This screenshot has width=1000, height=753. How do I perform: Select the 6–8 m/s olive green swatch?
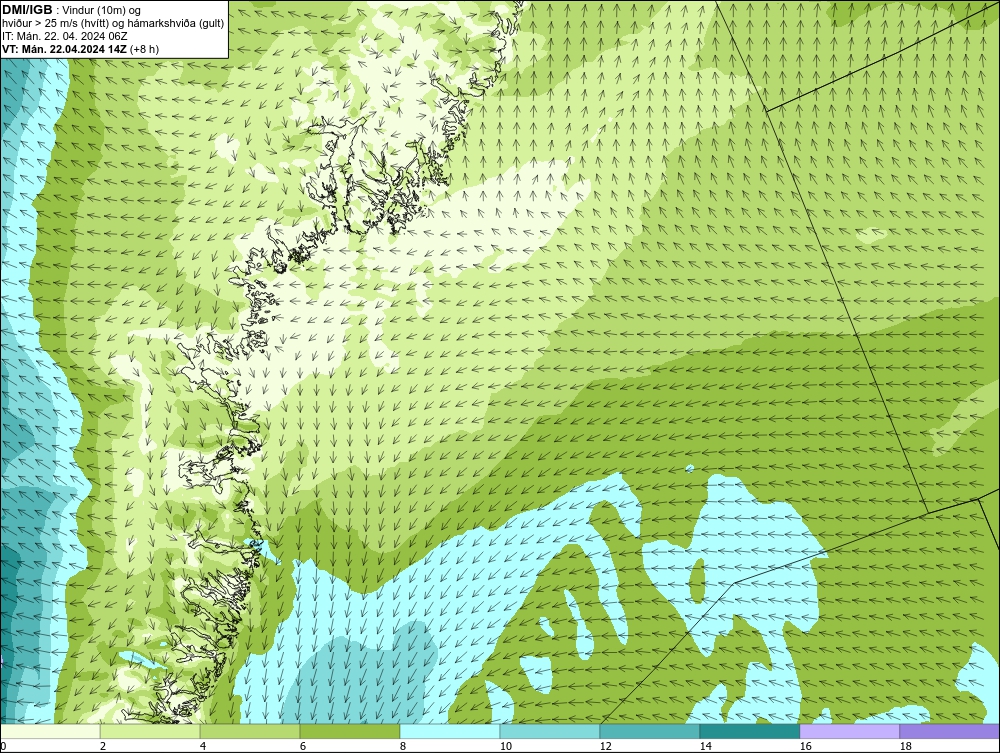(349, 731)
